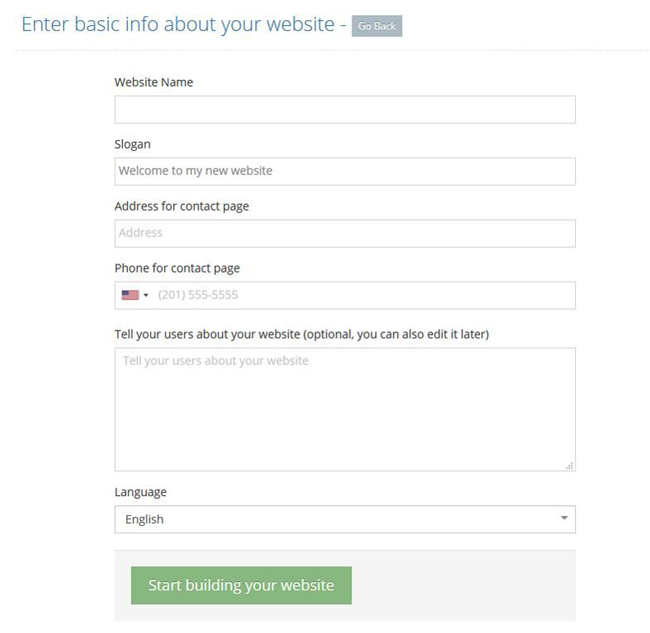This screenshot has height=633, width=650.
Task: Open the Language select showing English
Action: tap(345, 519)
